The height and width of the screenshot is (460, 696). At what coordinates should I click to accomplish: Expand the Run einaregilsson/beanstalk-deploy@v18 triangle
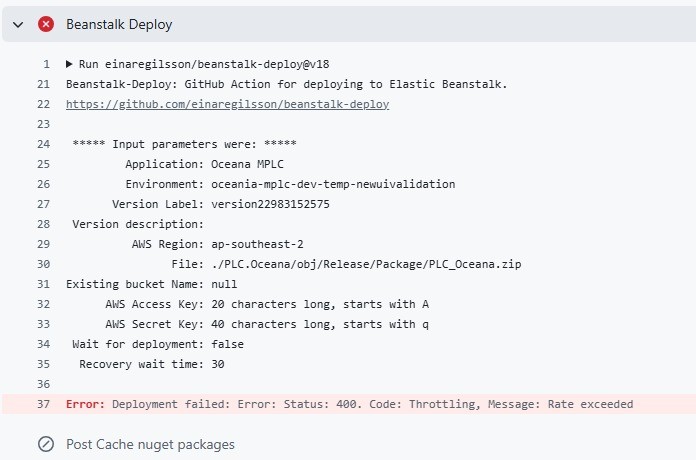[69, 64]
